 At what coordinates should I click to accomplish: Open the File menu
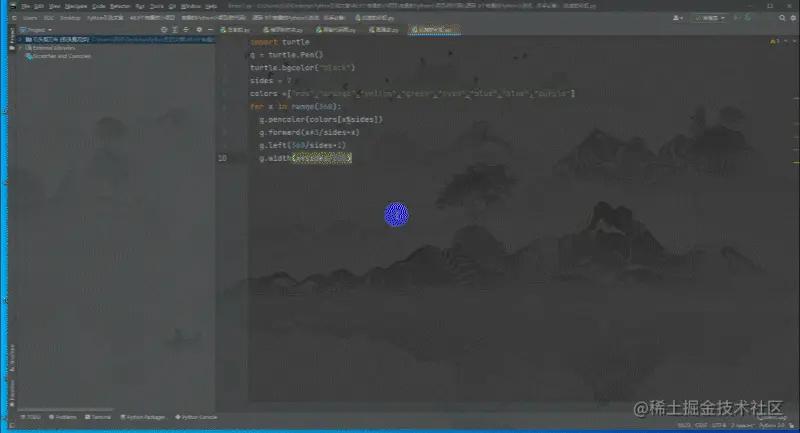[26, 6]
